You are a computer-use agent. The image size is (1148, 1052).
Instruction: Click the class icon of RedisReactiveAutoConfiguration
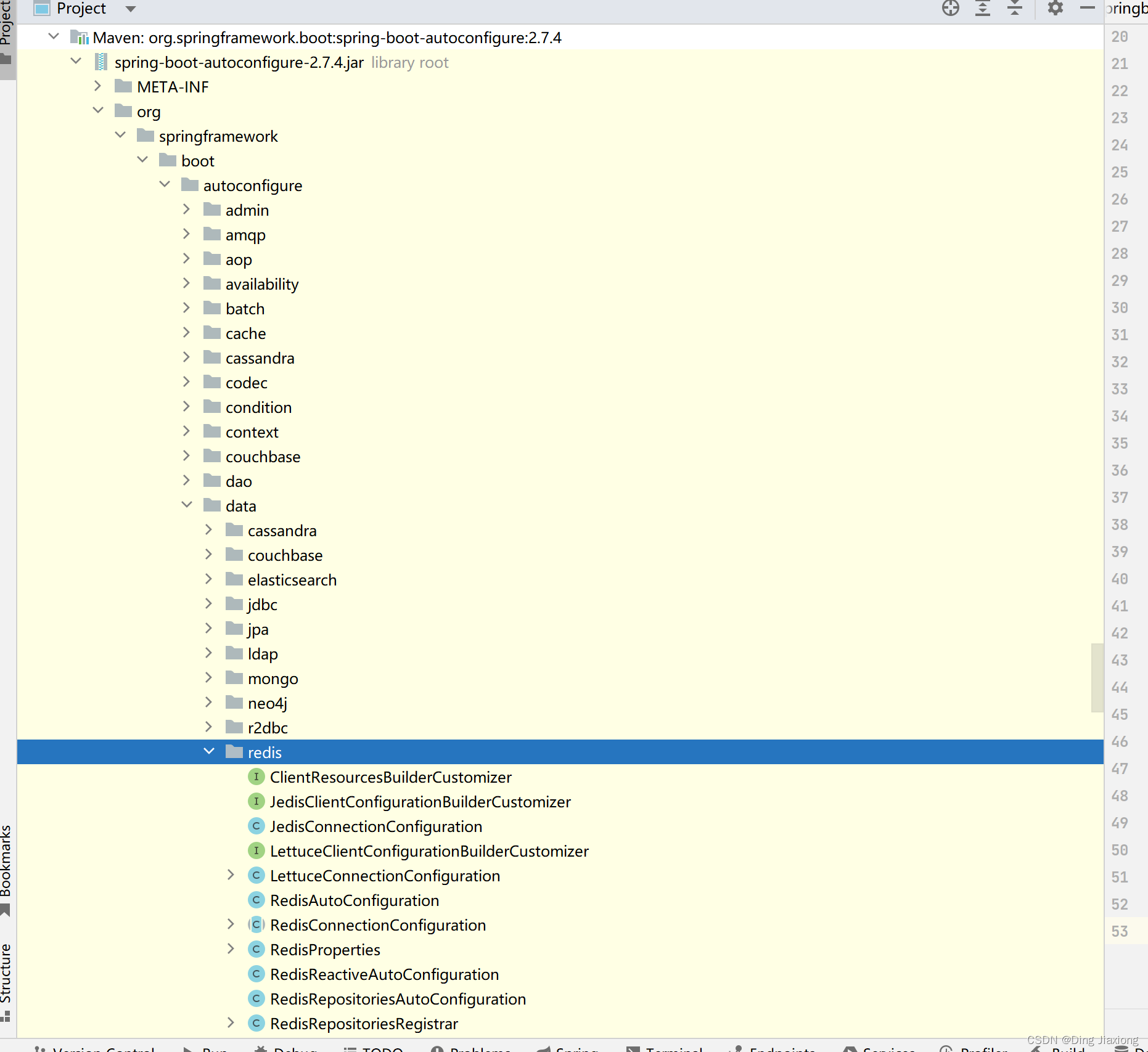point(256,974)
